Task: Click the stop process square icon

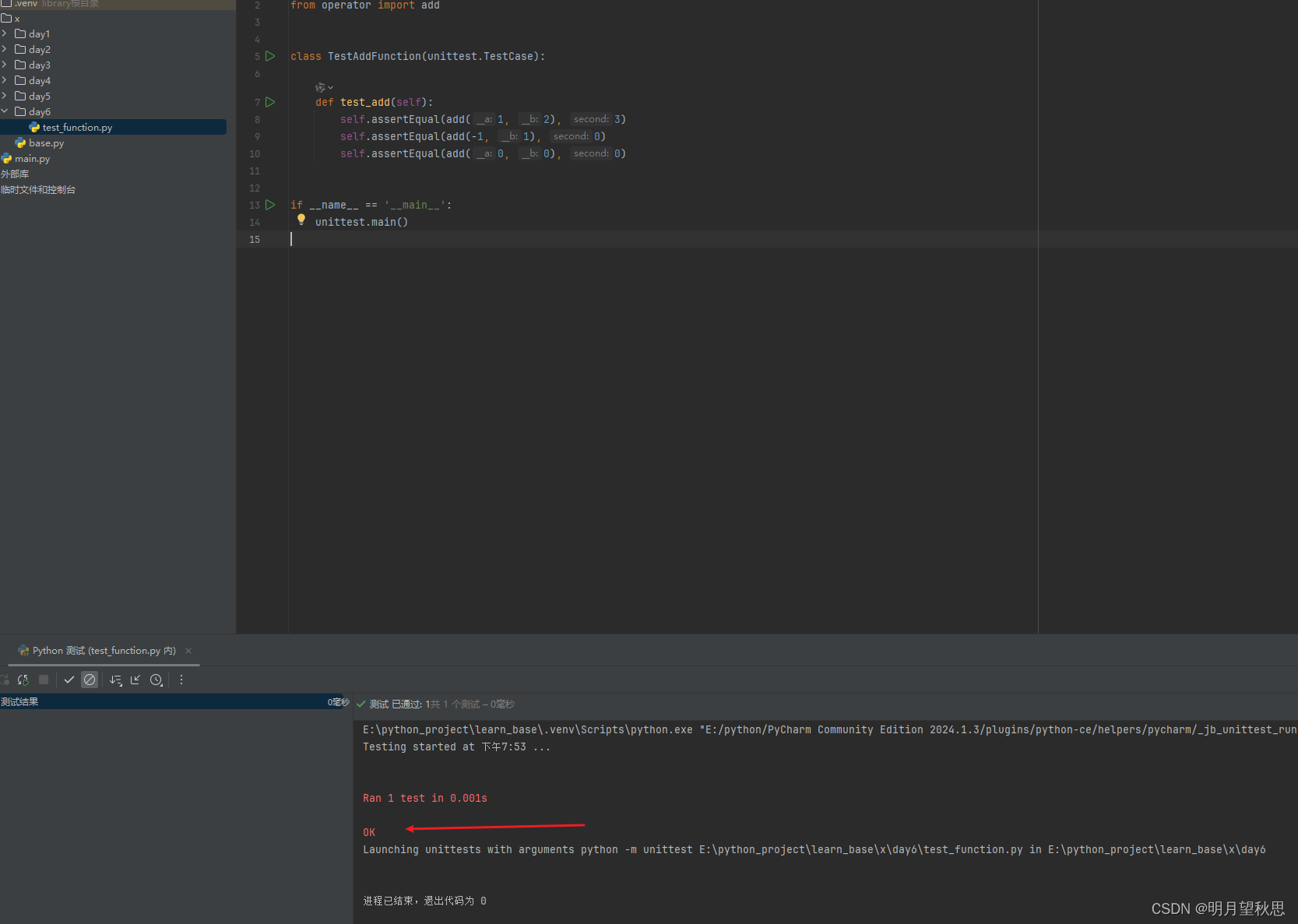Action: 44,680
